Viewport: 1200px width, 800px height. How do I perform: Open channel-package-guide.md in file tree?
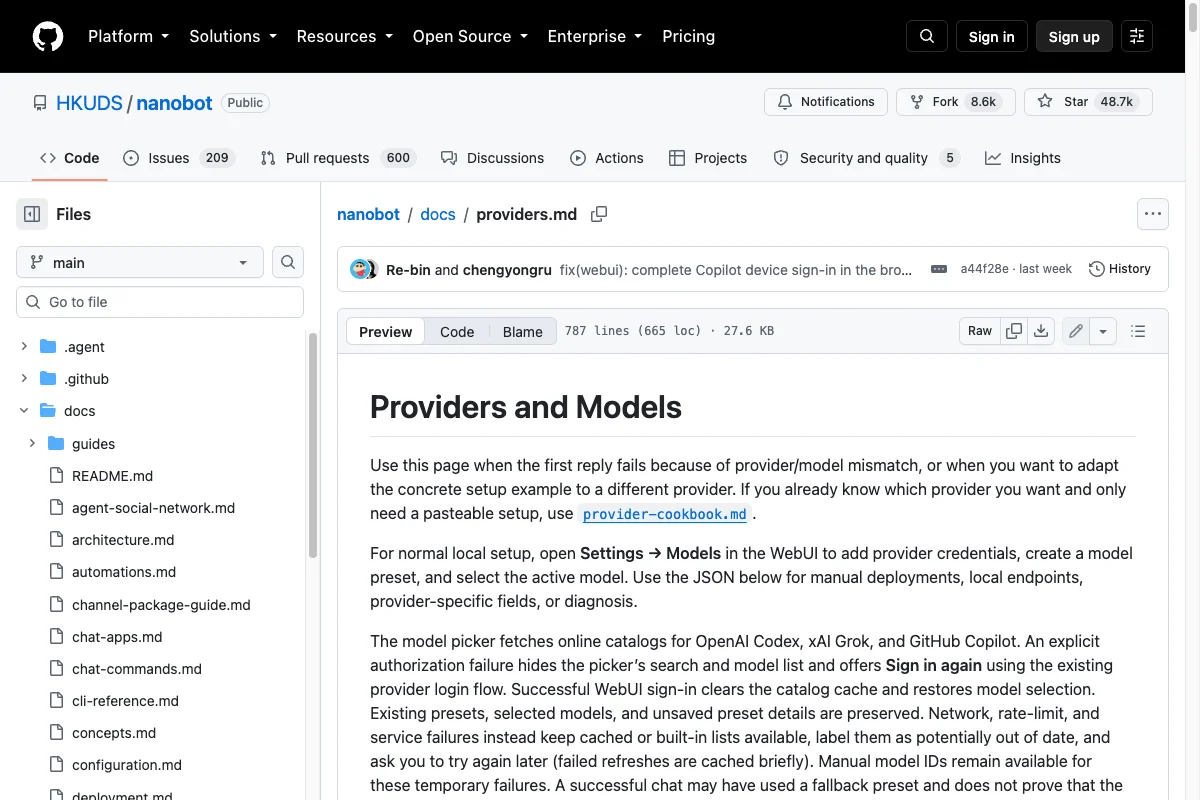coord(161,604)
